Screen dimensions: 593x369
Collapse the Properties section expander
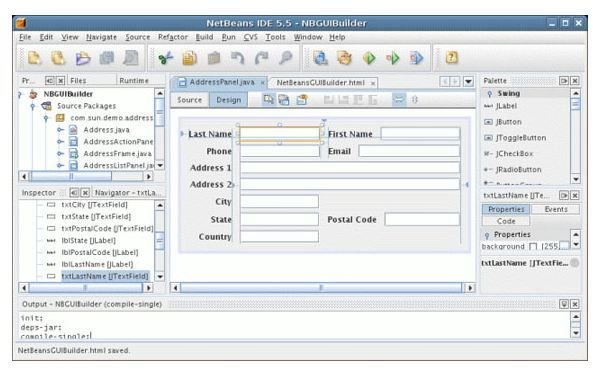[487, 235]
